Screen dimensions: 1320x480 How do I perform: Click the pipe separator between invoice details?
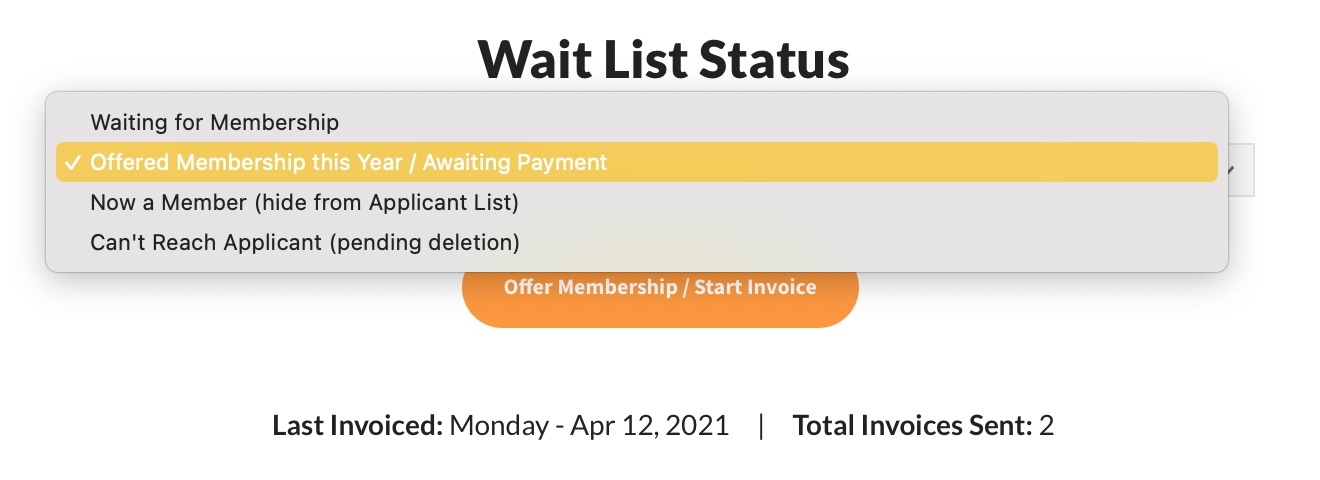[761, 426]
